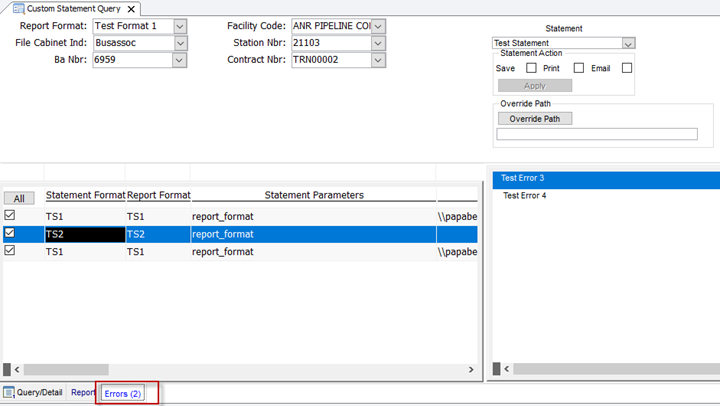Check the Email checkbox
This screenshot has height=406, width=720.
tap(627, 68)
